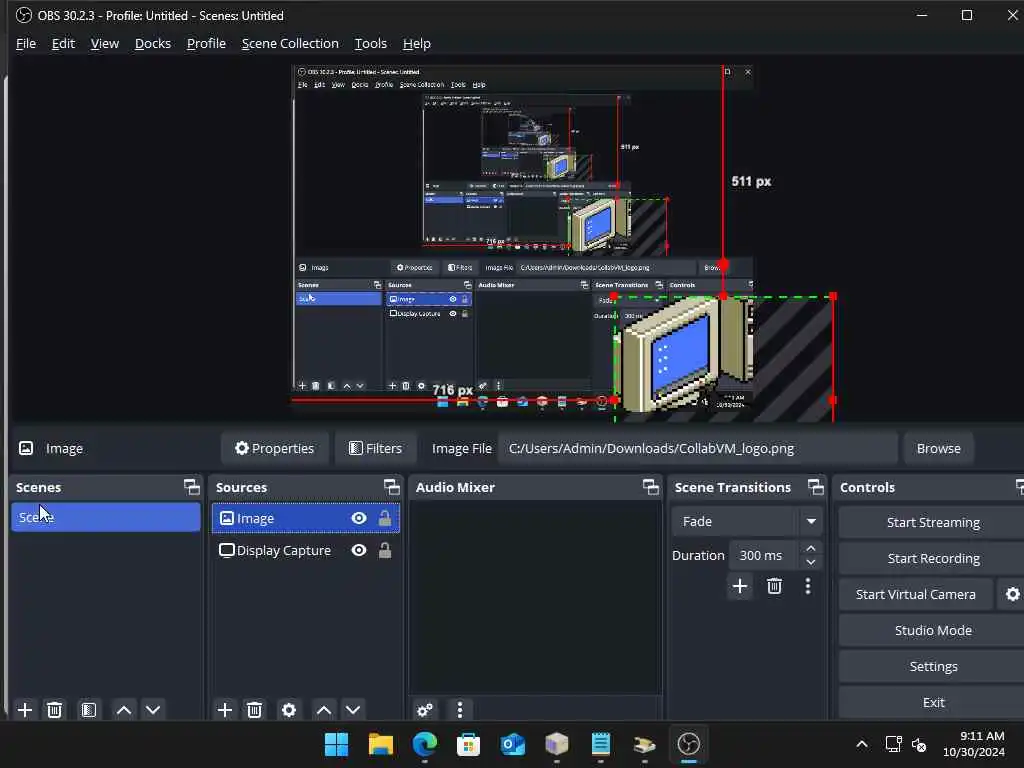This screenshot has width=1024, height=768.
Task: Switch to OBS Studio taskbar icon
Action: (688, 744)
